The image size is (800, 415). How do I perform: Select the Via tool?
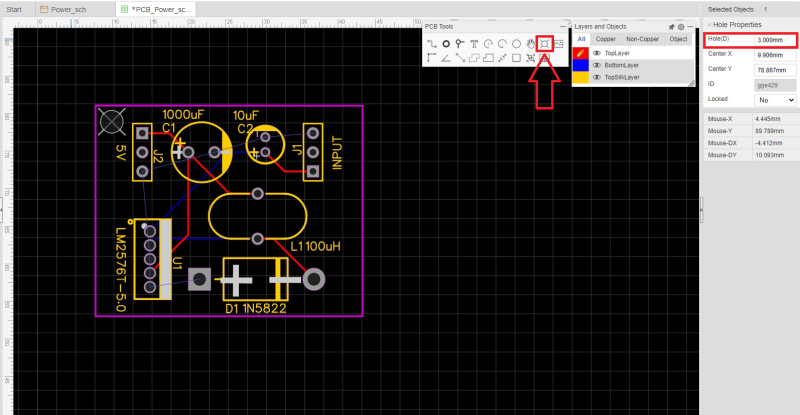click(460, 44)
